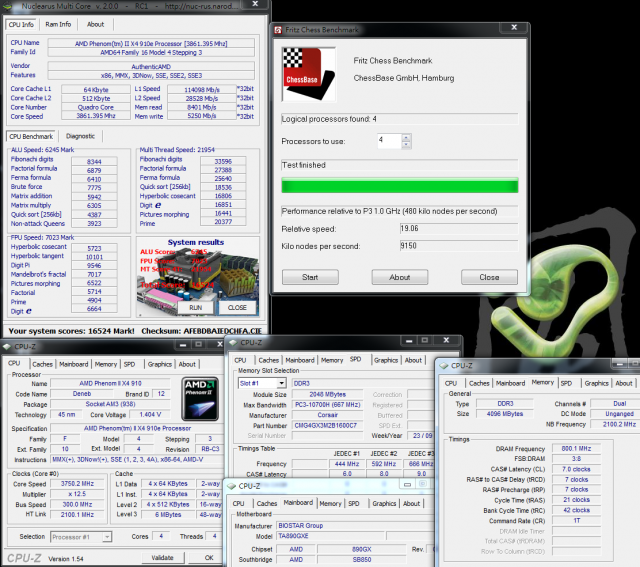Click the HT Link 2100.1 MHz value
Screen dimensions: 640x567
pyautogui.click(x=78, y=514)
